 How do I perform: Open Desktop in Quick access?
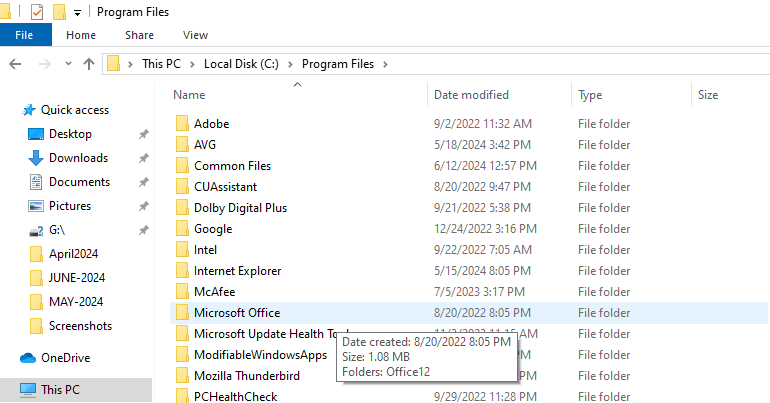pyautogui.click(x=70, y=134)
